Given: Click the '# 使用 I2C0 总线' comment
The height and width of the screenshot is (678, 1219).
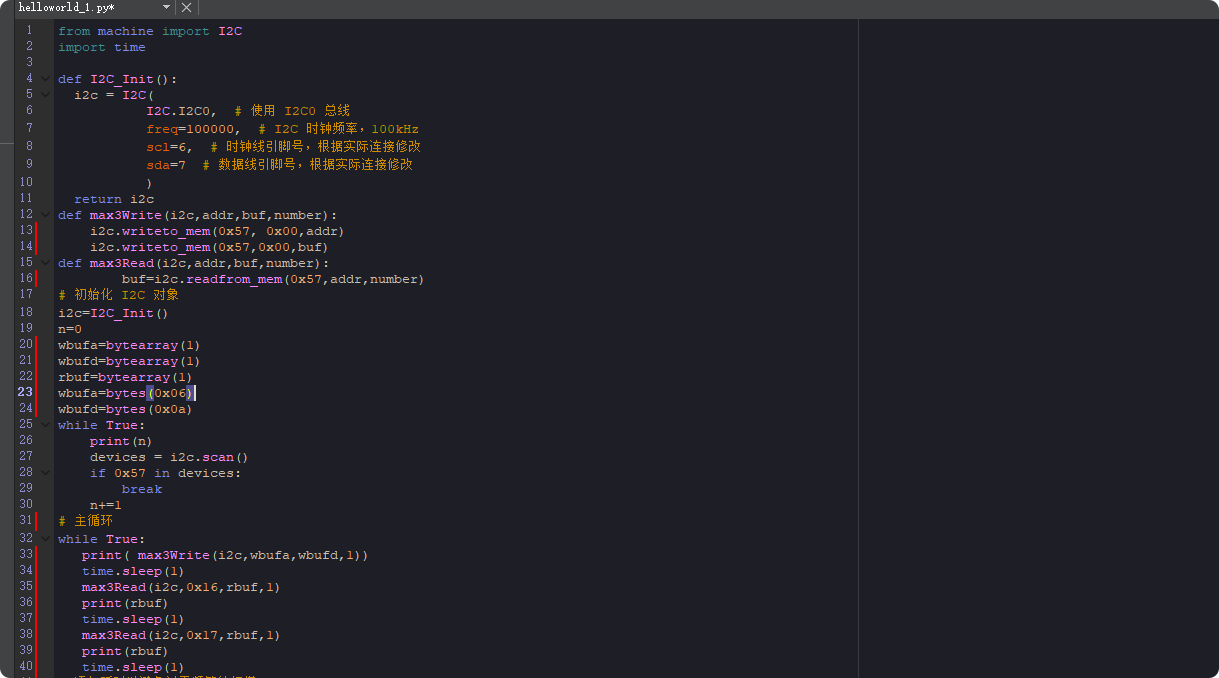Looking at the screenshot, I should click(292, 111).
